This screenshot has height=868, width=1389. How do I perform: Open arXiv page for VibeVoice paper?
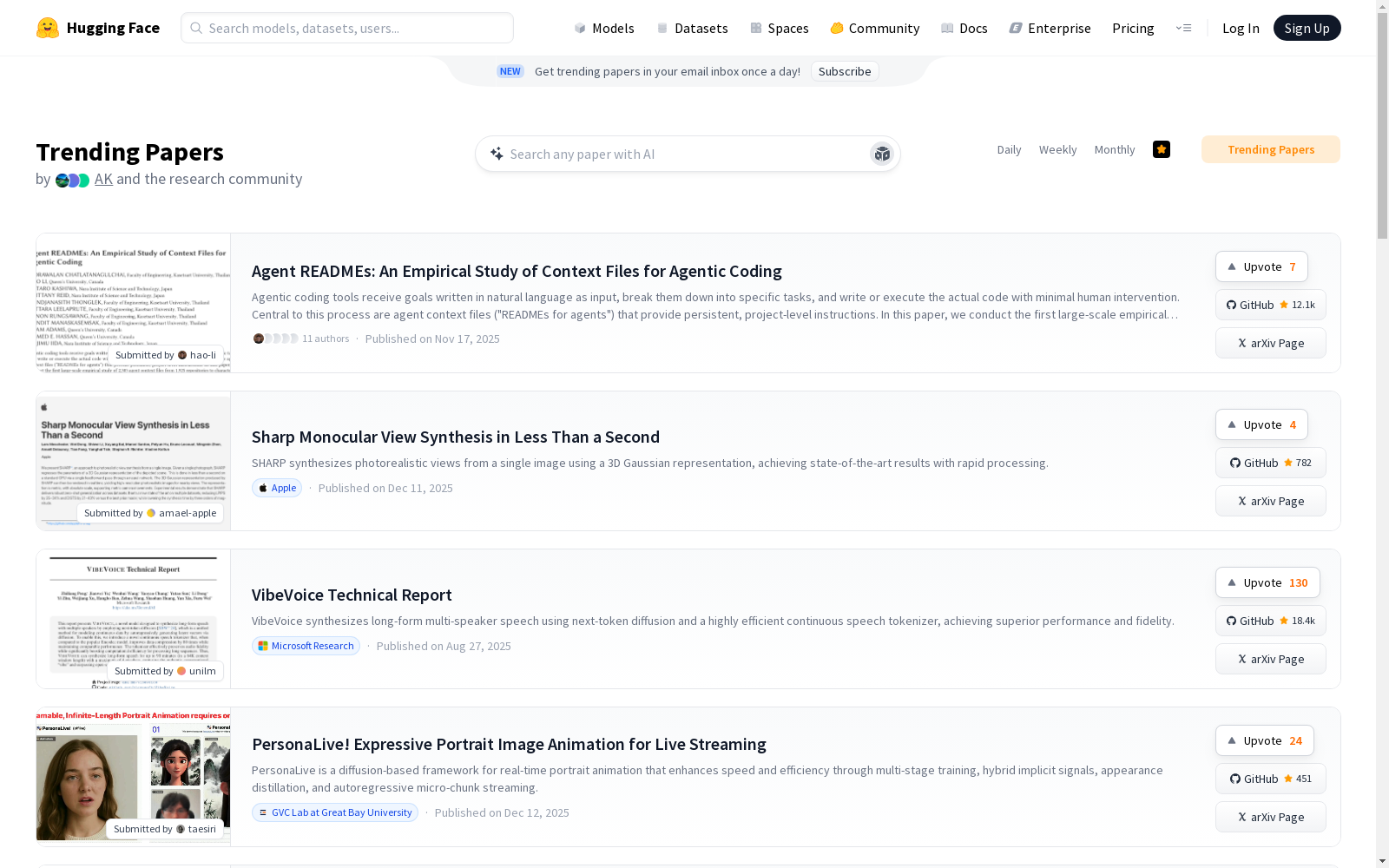(x=1270, y=659)
